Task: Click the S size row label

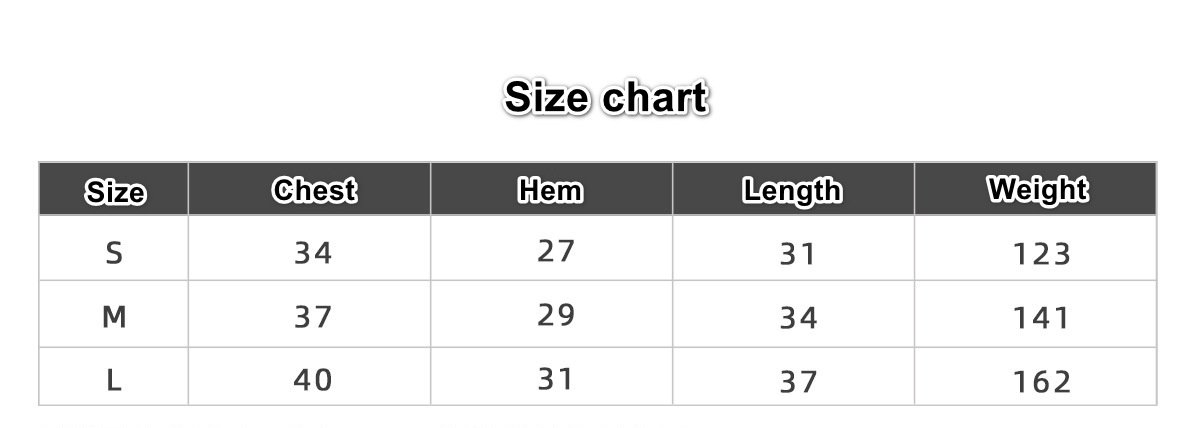Action: [x=114, y=253]
